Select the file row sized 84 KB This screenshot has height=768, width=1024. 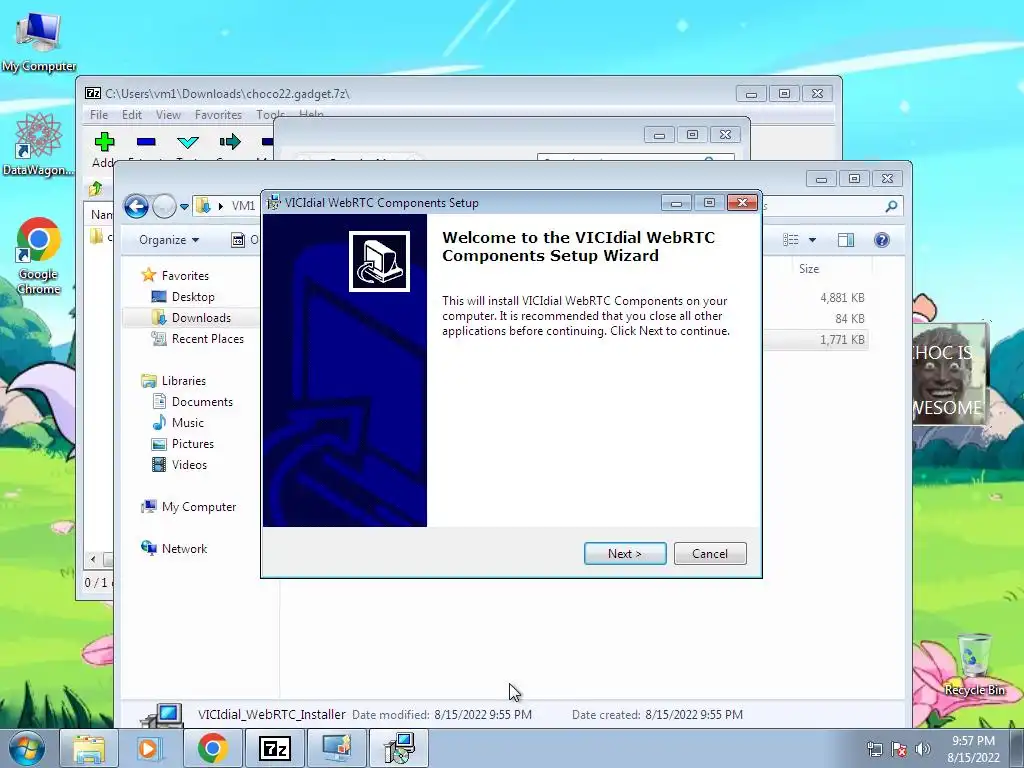tap(815, 319)
